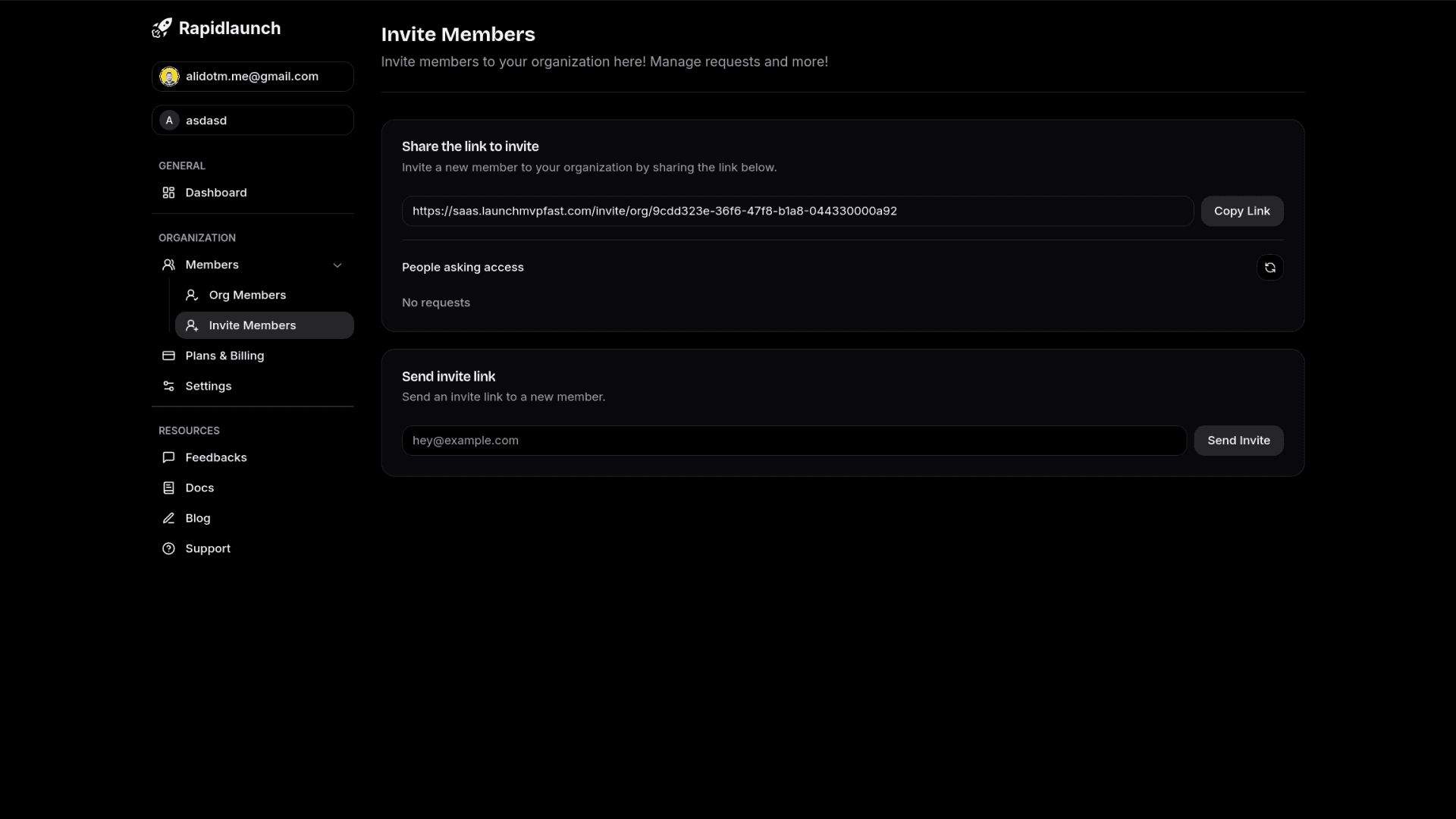Click the refresh access requests icon
The height and width of the screenshot is (819, 1456).
point(1269,268)
